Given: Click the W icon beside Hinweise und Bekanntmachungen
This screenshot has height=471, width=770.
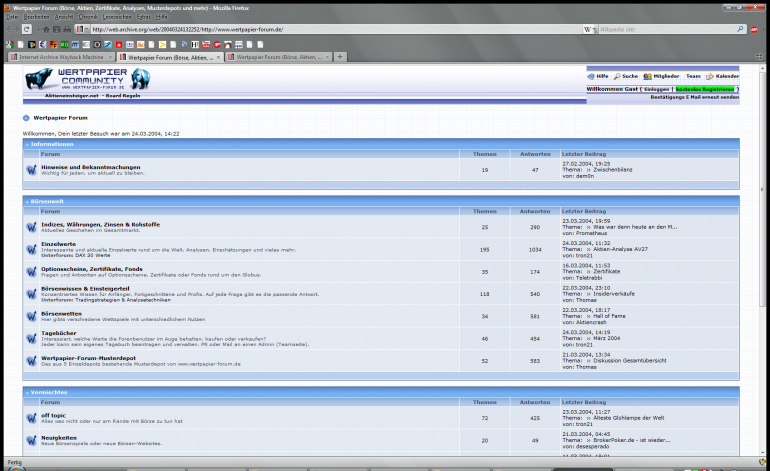Looking at the screenshot, I should 31,170.
